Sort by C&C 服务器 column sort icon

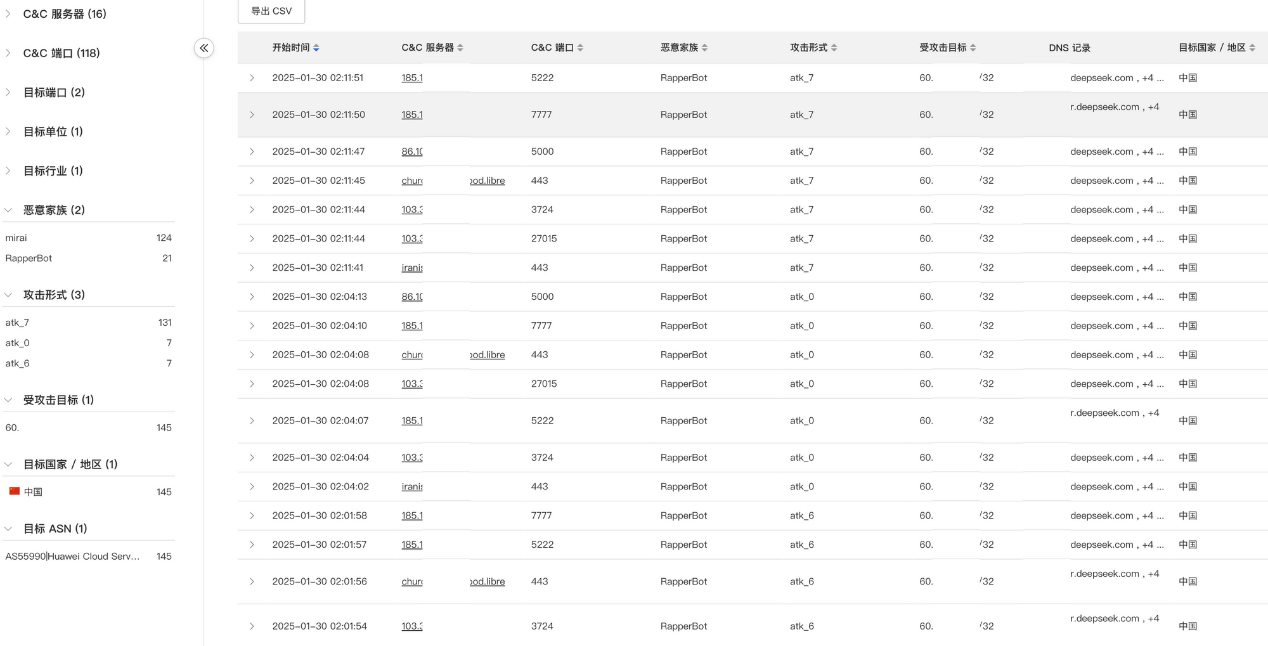coord(460,48)
